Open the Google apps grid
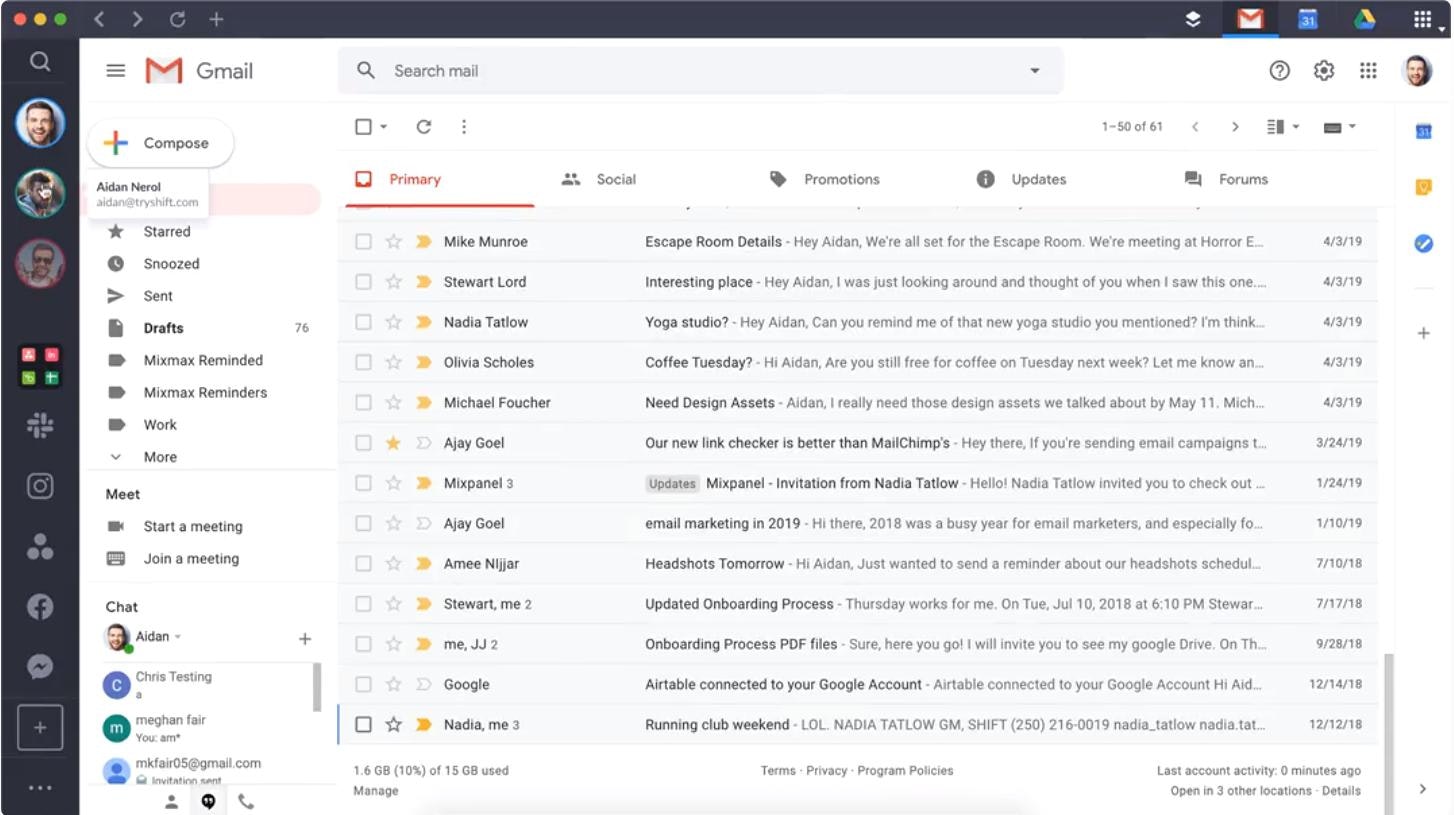 click(1368, 70)
